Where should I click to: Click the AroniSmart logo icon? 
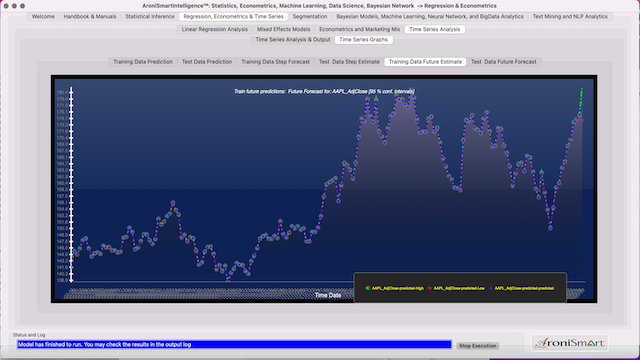(569, 343)
